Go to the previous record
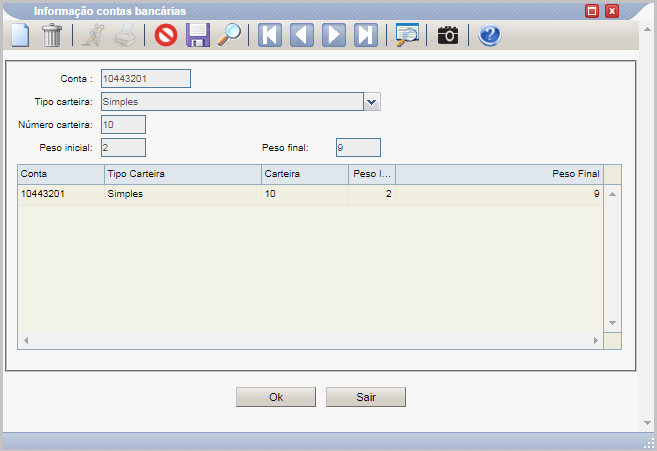Image resolution: width=657 pixels, height=451 pixels. click(302, 35)
